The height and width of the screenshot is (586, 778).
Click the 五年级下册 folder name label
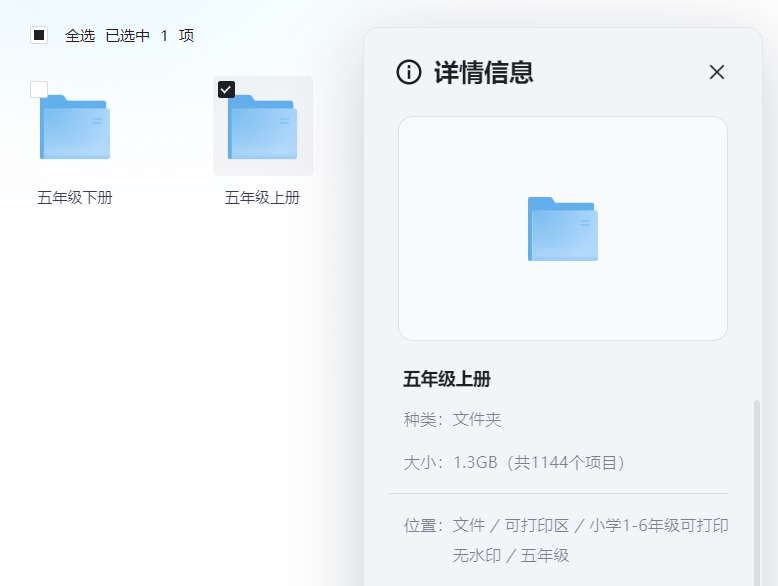[x=75, y=197]
